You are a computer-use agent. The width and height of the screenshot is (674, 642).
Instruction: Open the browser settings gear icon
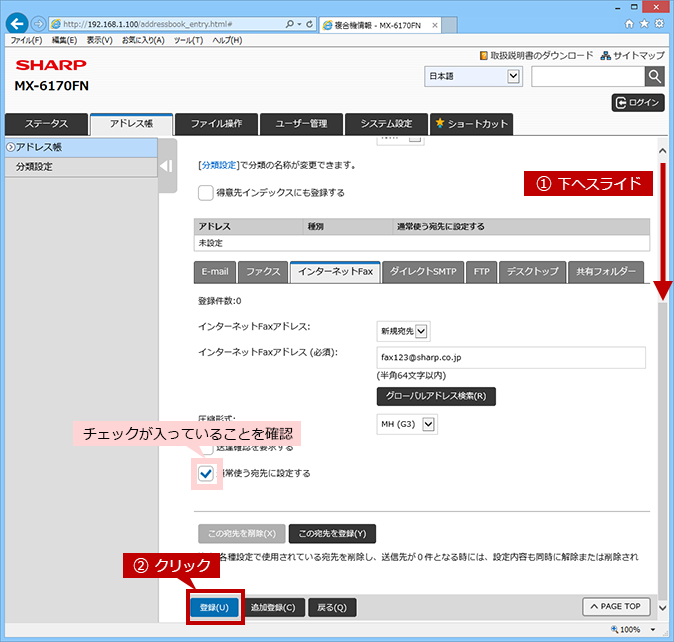click(x=659, y=23)
